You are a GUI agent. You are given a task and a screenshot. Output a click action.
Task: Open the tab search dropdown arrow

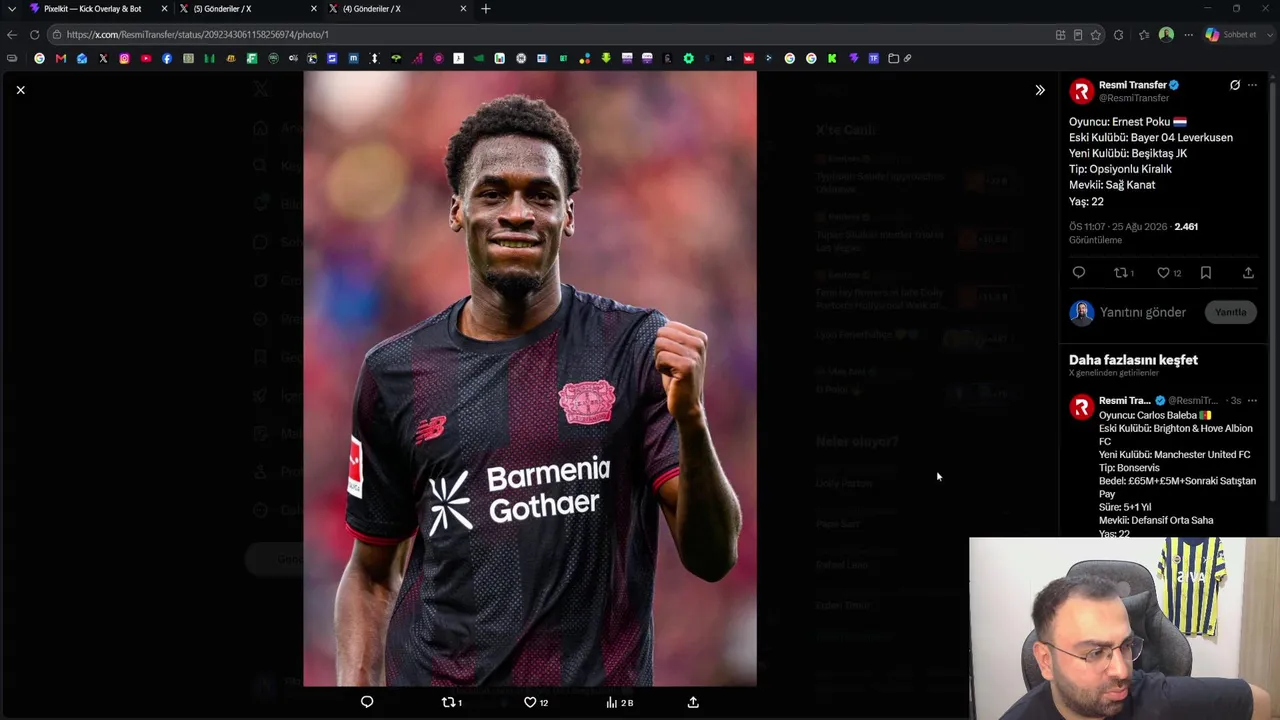click(12, 9)
